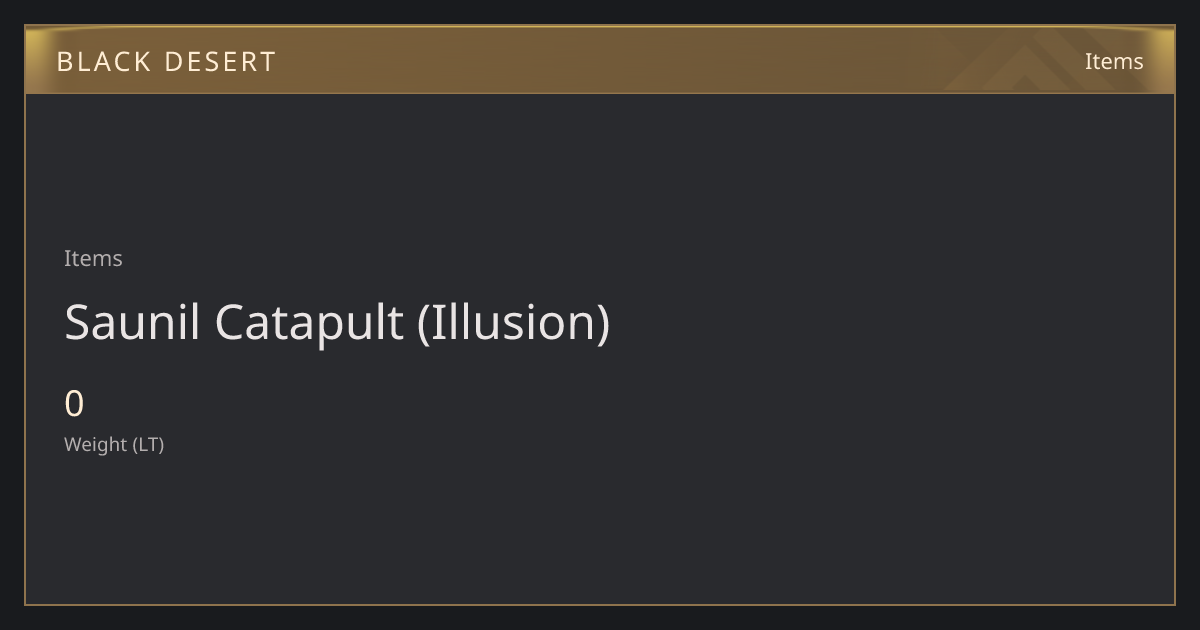The width and height of the screenshot is (1200, 630).
Task: Select the weight value 0
Action: tap(74, 404)
